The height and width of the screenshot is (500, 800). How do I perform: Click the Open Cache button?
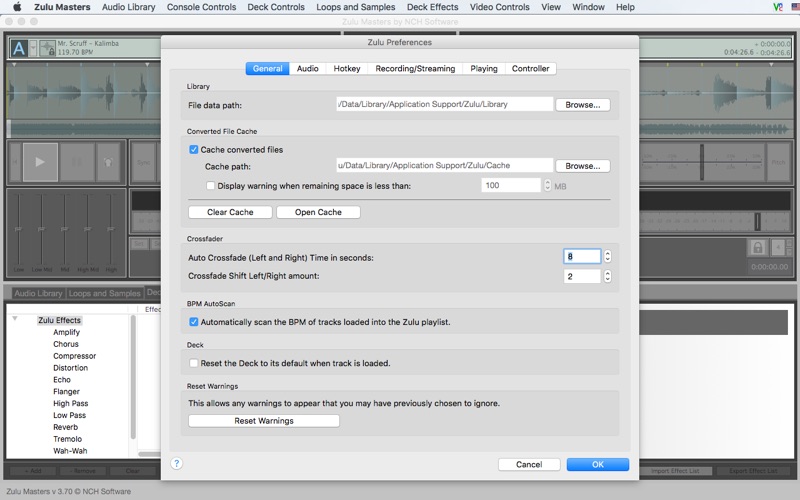318,212
